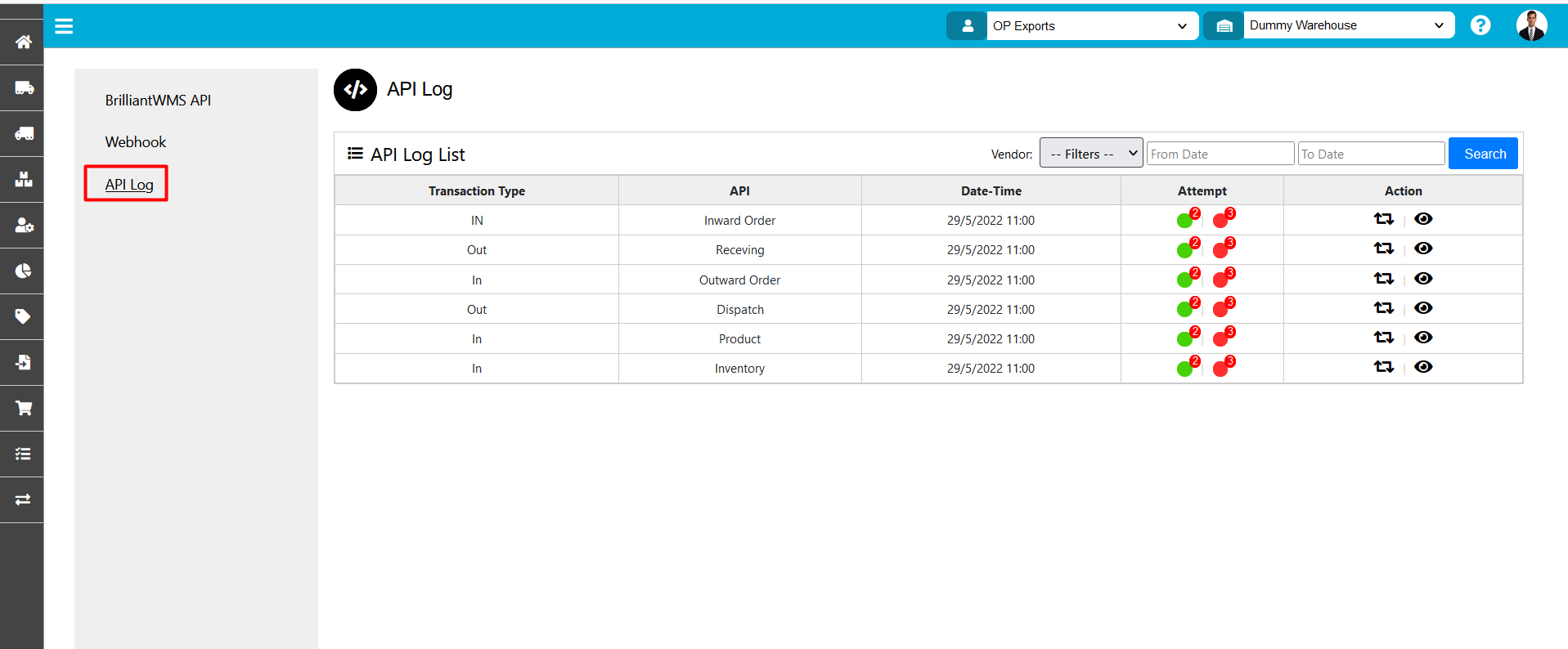This screenshot has width=1568, height=649.
Task: Click the red failed indicator for Product
Action: (1220, 339)
